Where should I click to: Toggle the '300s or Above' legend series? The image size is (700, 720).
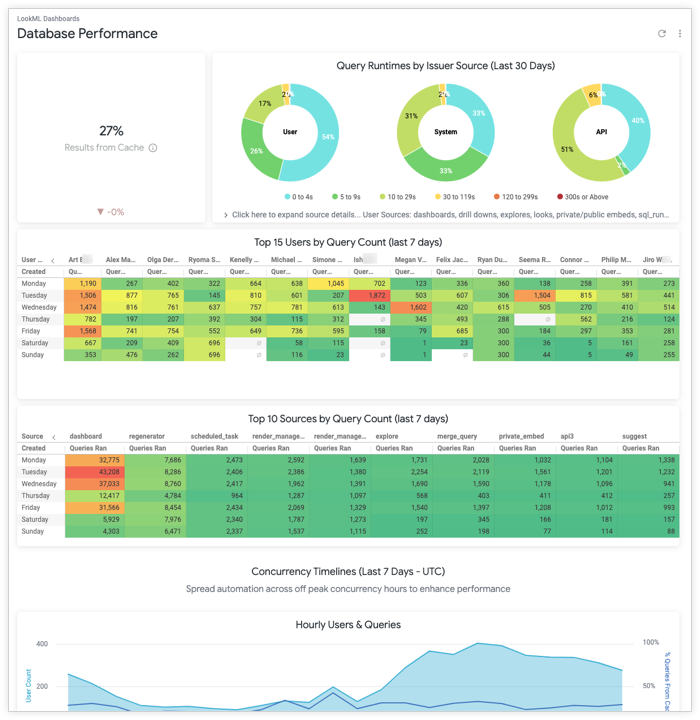(x=582, y=197)
